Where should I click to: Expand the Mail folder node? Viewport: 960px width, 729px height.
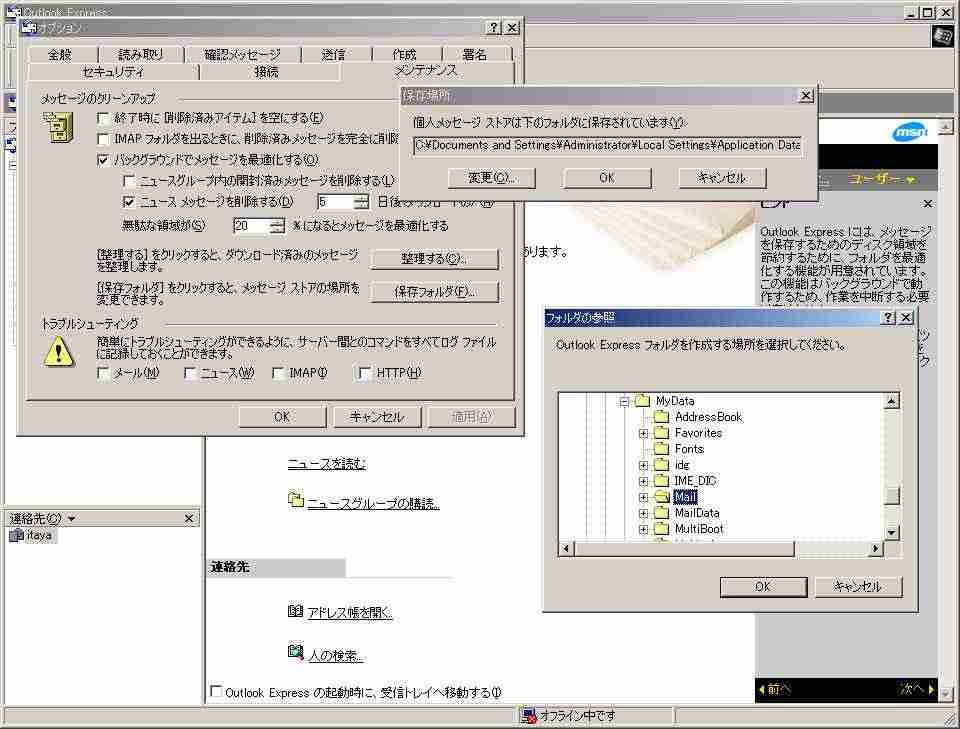tap(643, 497)
